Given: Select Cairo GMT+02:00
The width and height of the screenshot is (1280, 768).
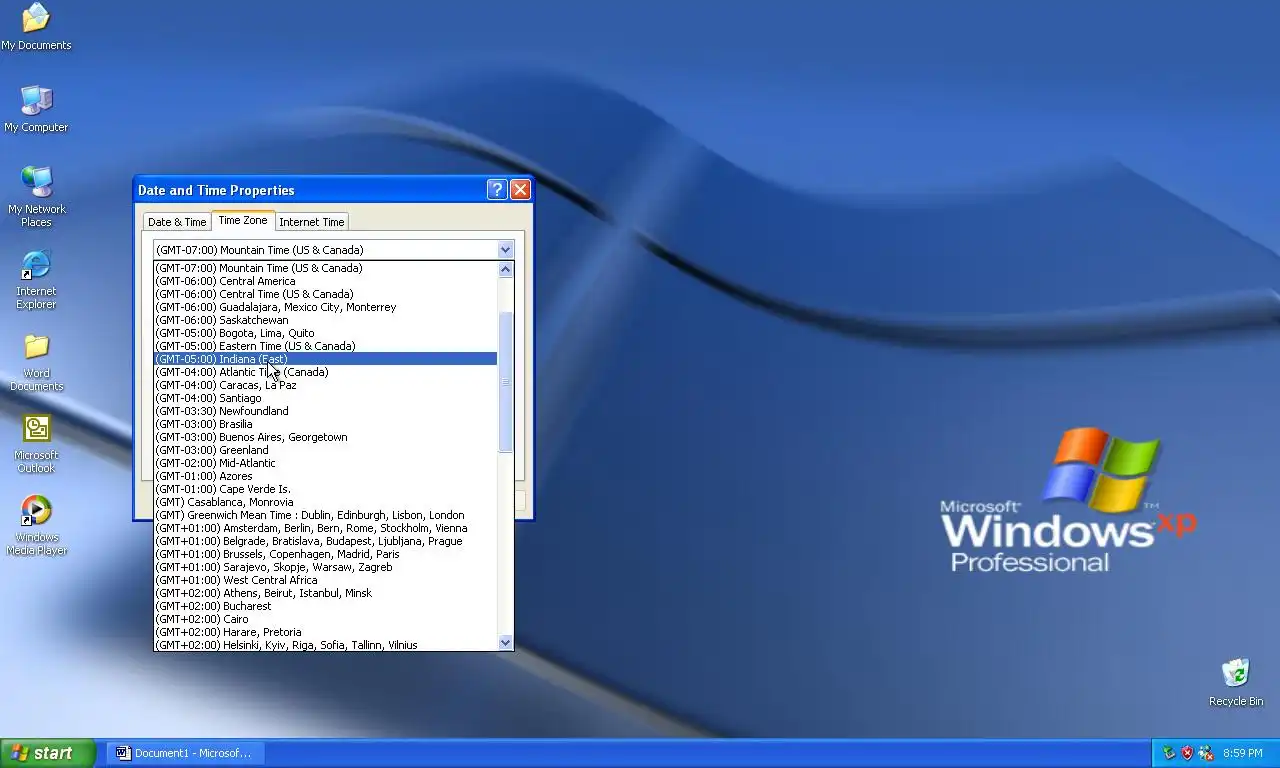Looking at the screenshot, I should tap(325, 619).
